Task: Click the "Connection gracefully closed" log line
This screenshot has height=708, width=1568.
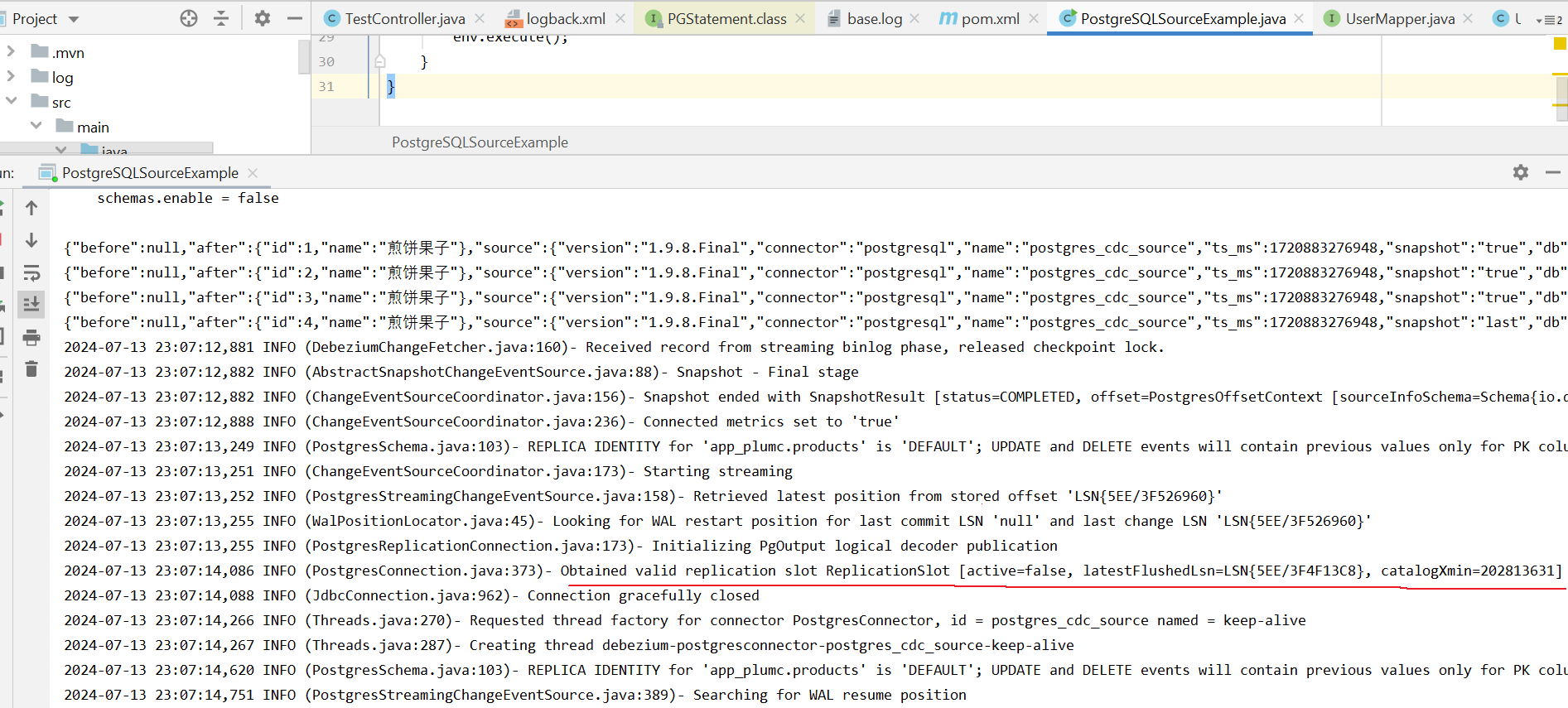Action: (x=412, y=595)
